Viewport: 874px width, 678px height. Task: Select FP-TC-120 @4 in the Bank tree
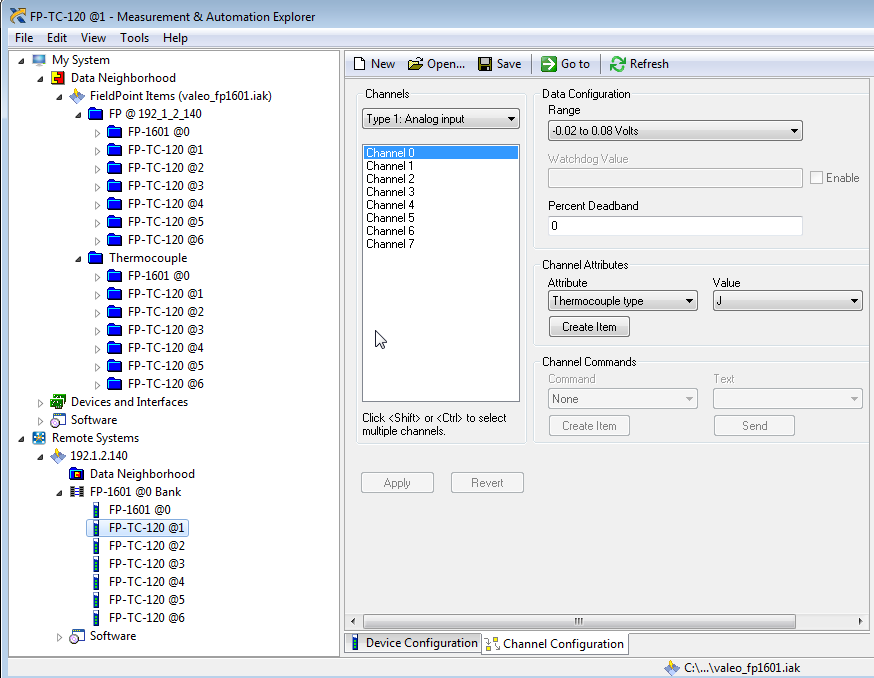click(x=147, y=582)
